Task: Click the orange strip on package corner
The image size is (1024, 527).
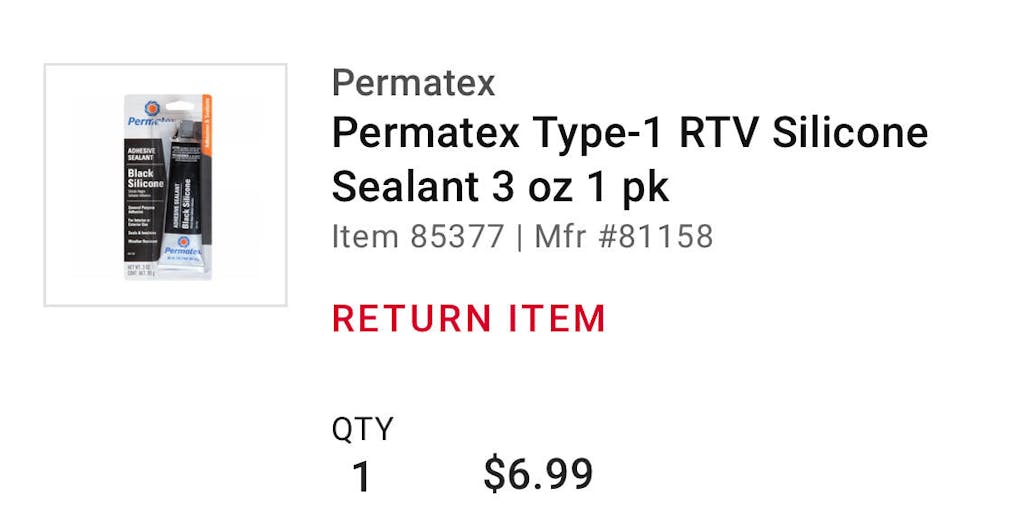Action: pyautogui.click(x=206, y=125)
